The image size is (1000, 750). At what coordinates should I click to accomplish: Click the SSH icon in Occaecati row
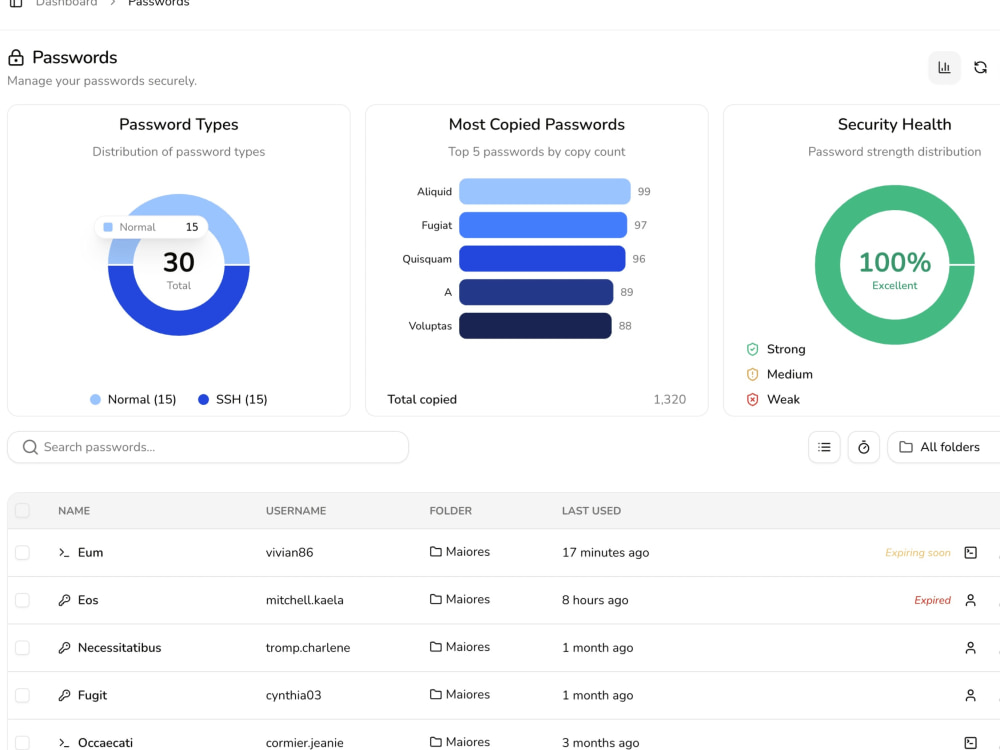(971, 742)
